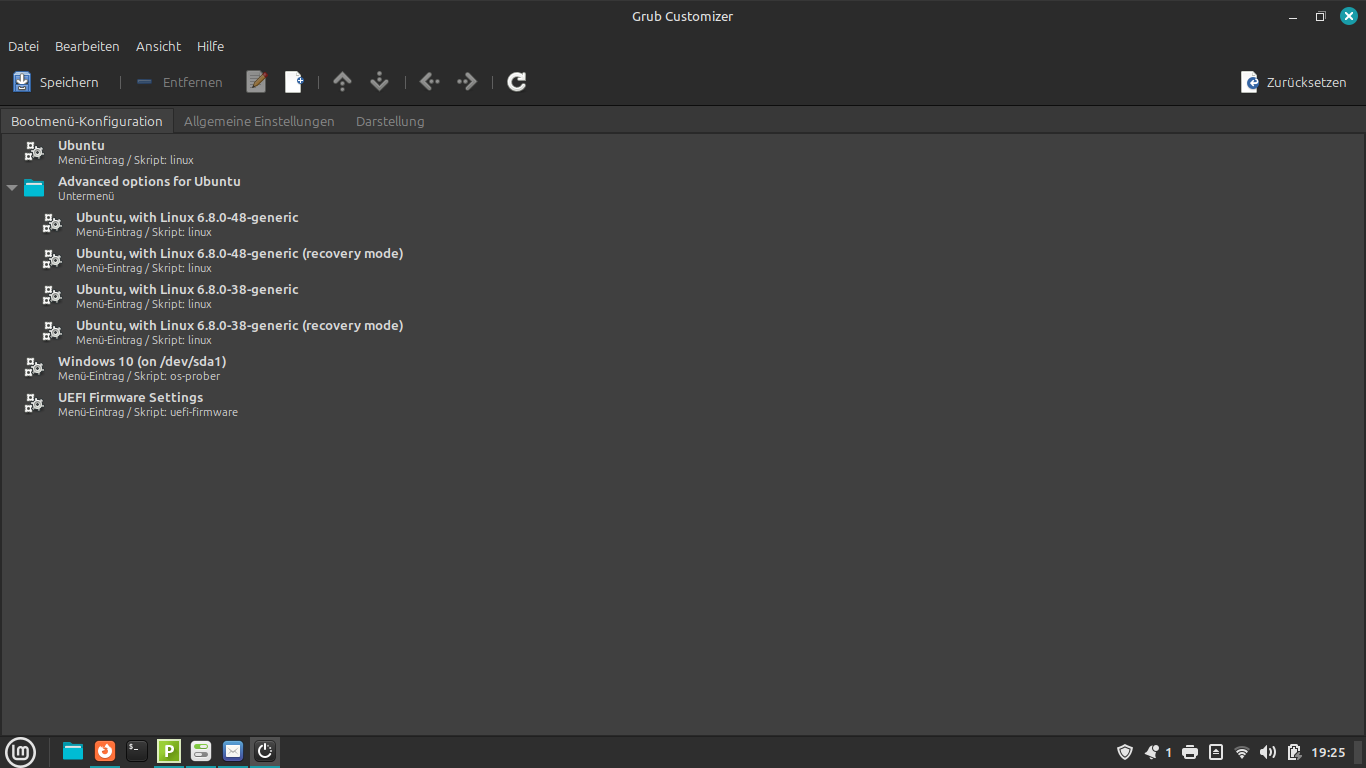The width and height of the screenshot is (1366, 768).
Task: Open the Linux Mint start menu
Action: point(20,752)
